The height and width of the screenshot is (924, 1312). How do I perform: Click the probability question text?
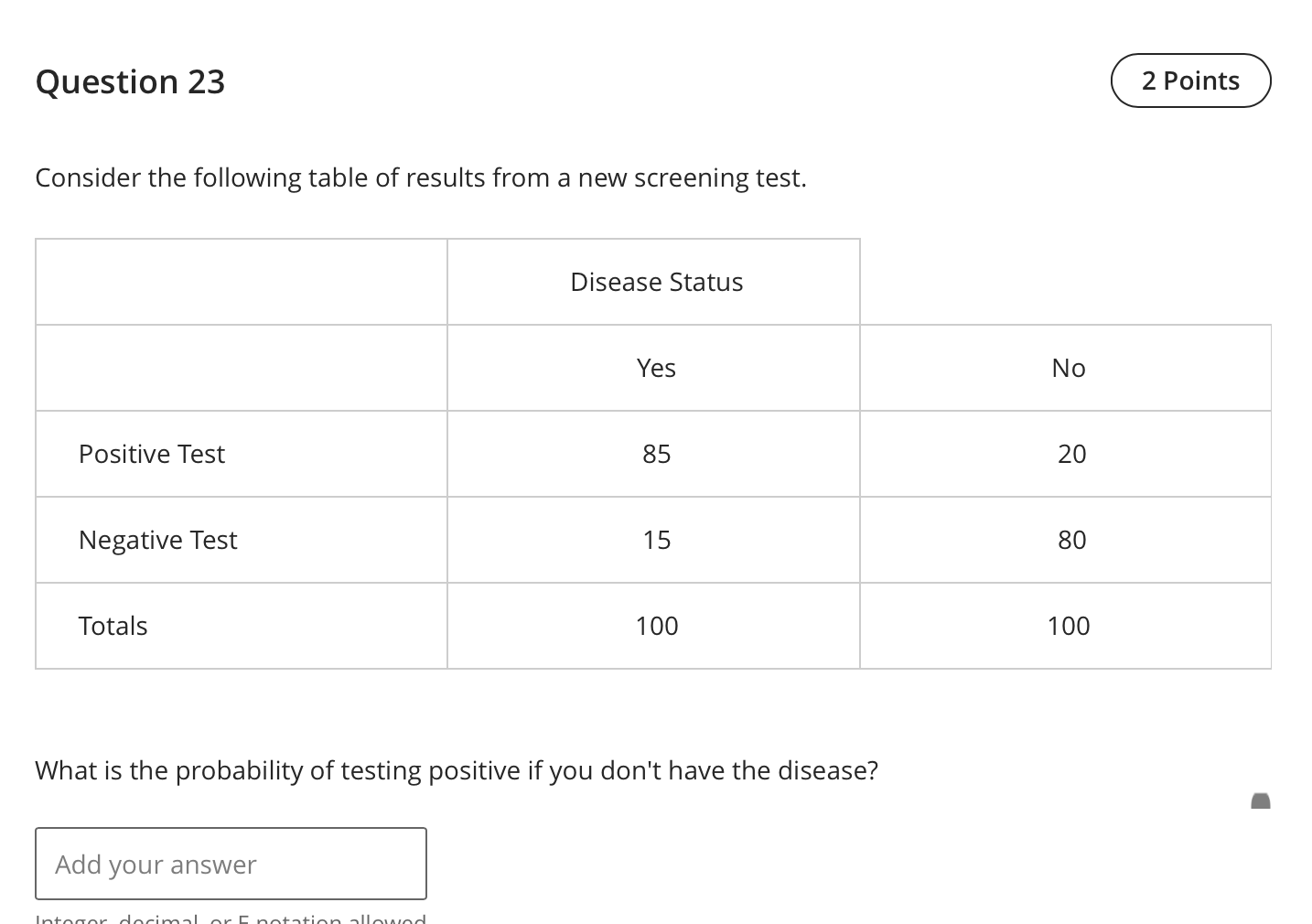(x=456, y=769)
